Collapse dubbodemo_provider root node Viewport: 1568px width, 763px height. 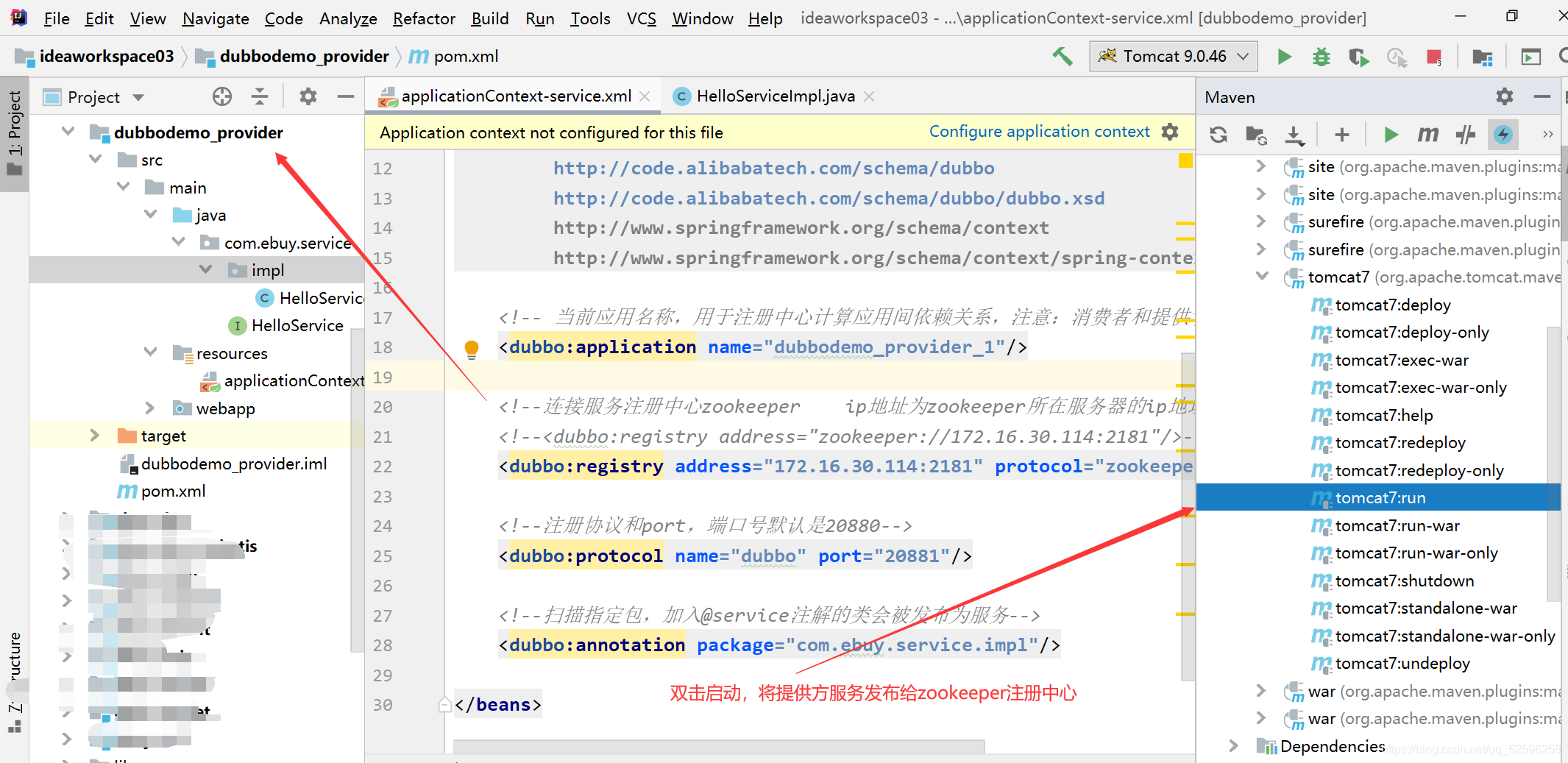(x=68, y=132)
